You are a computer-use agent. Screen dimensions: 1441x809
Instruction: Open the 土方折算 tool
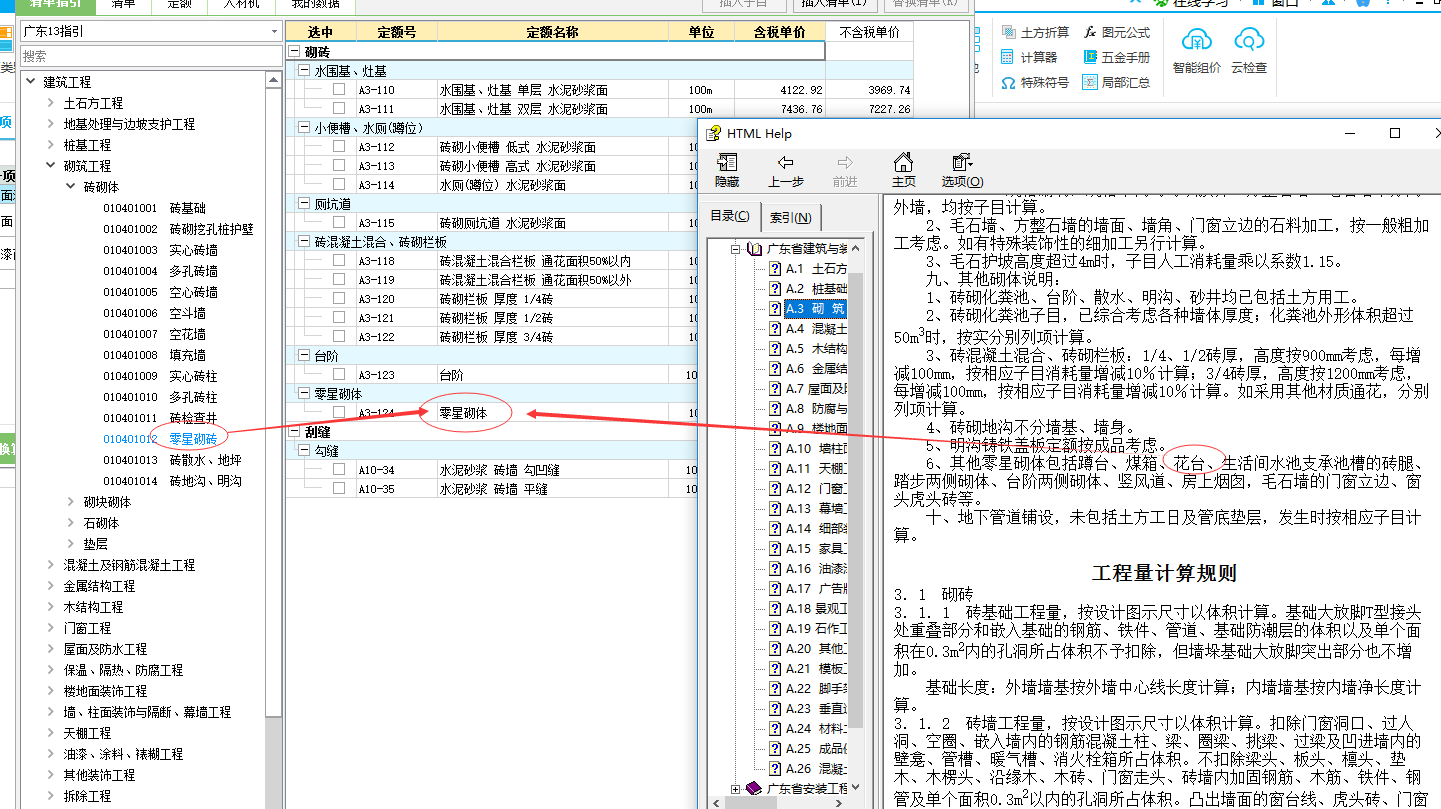coord(1035,32)
